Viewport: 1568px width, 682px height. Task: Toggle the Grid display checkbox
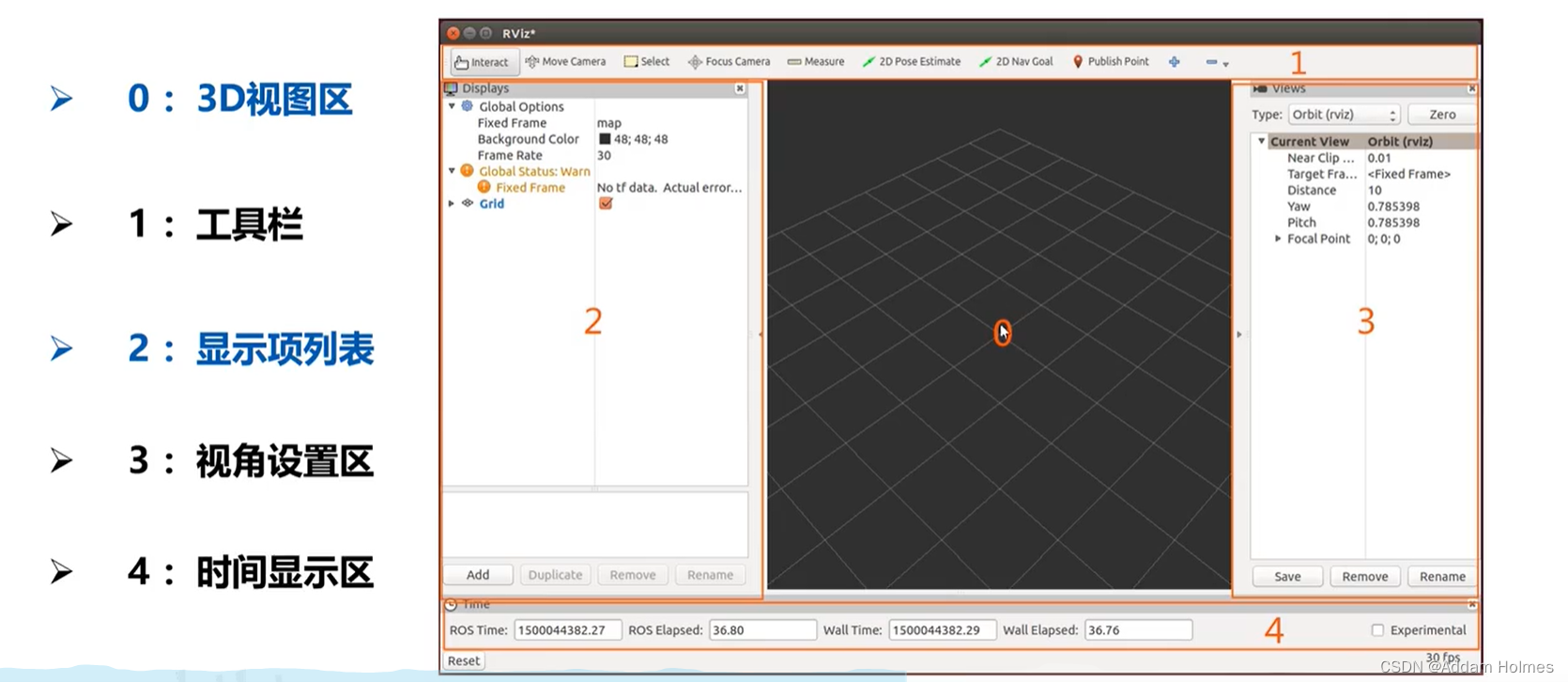click(606, 203)
